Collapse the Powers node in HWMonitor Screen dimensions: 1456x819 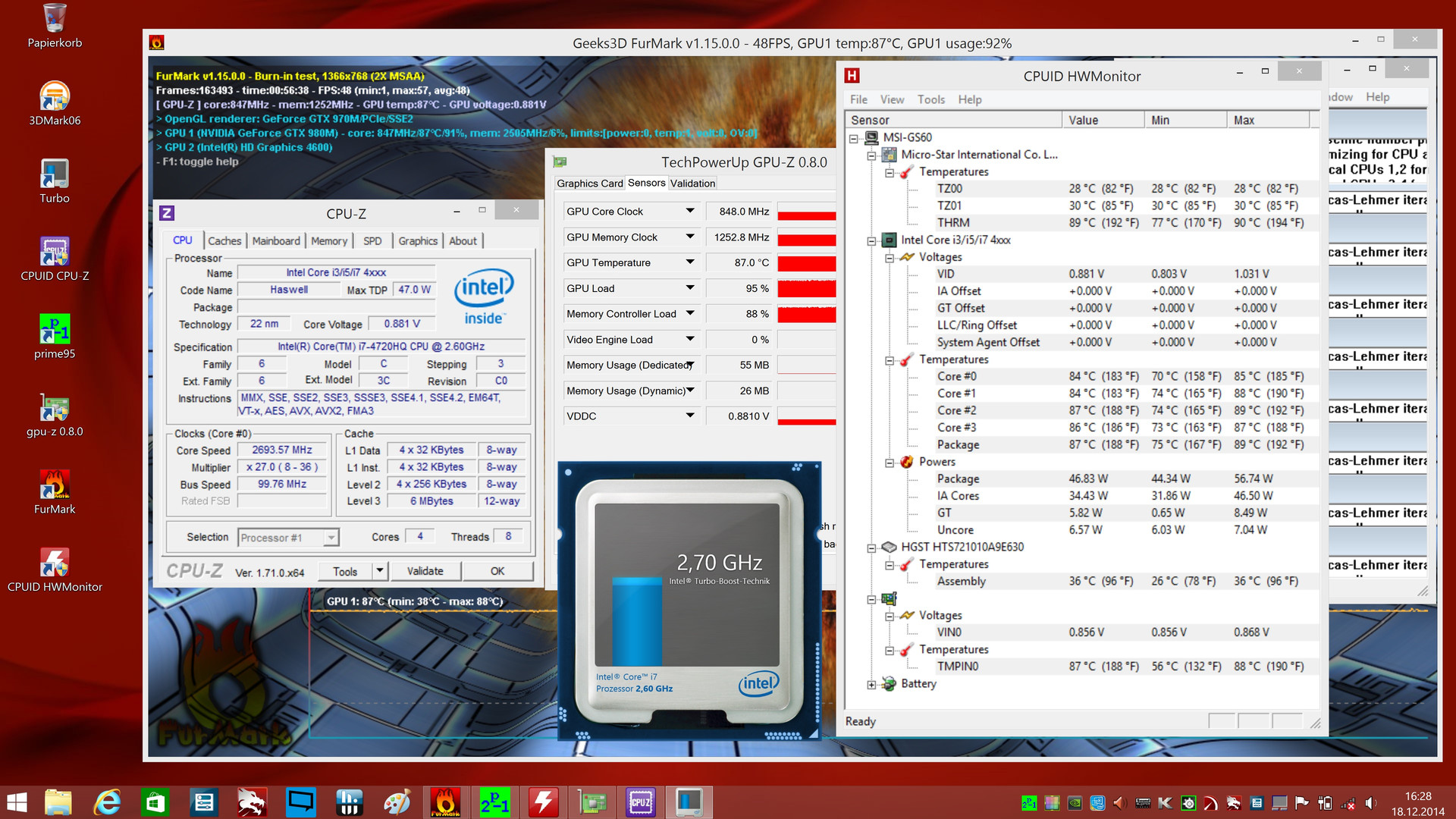(x=890, y=463)
